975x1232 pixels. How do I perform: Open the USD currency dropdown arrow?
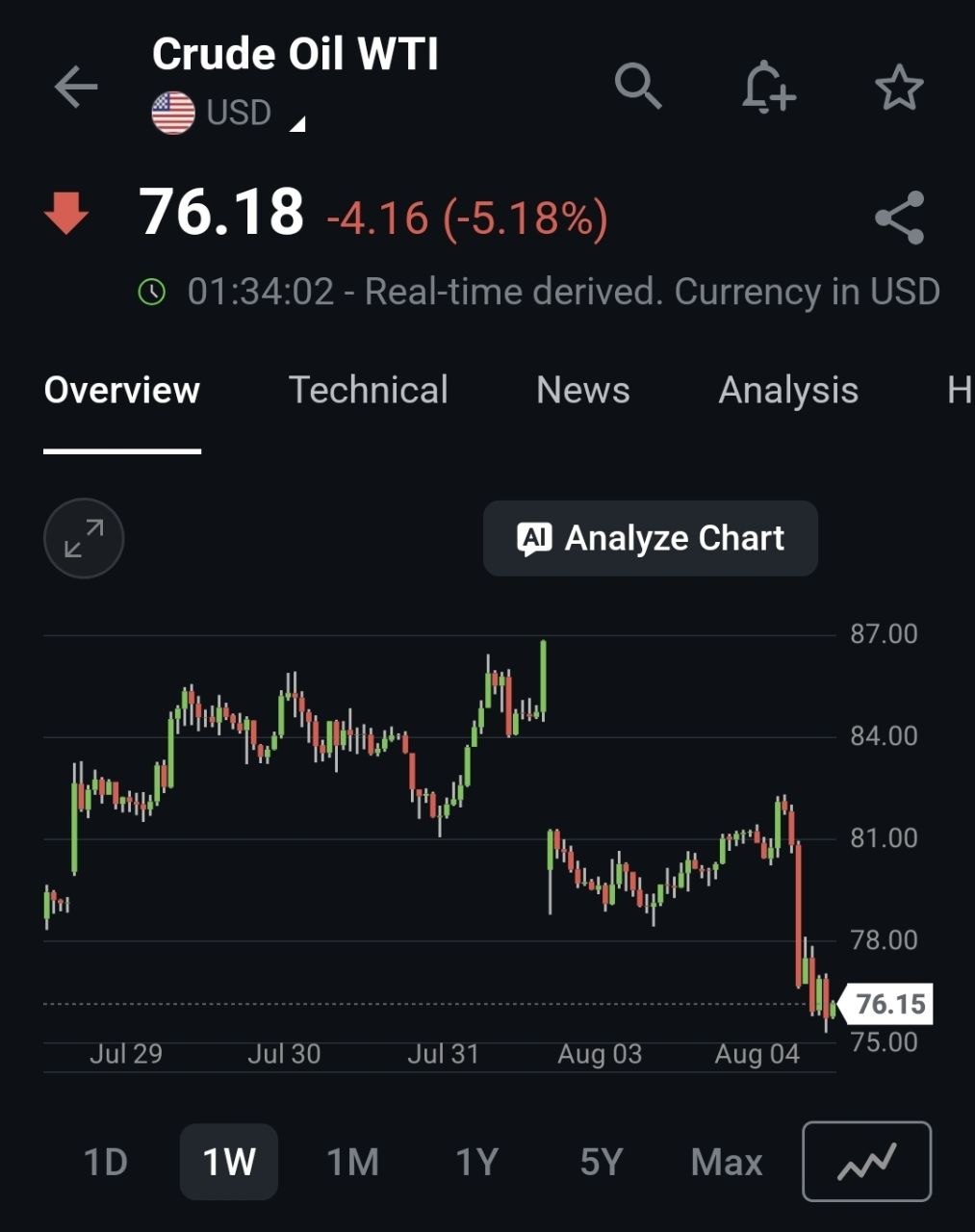click(297, 123)
